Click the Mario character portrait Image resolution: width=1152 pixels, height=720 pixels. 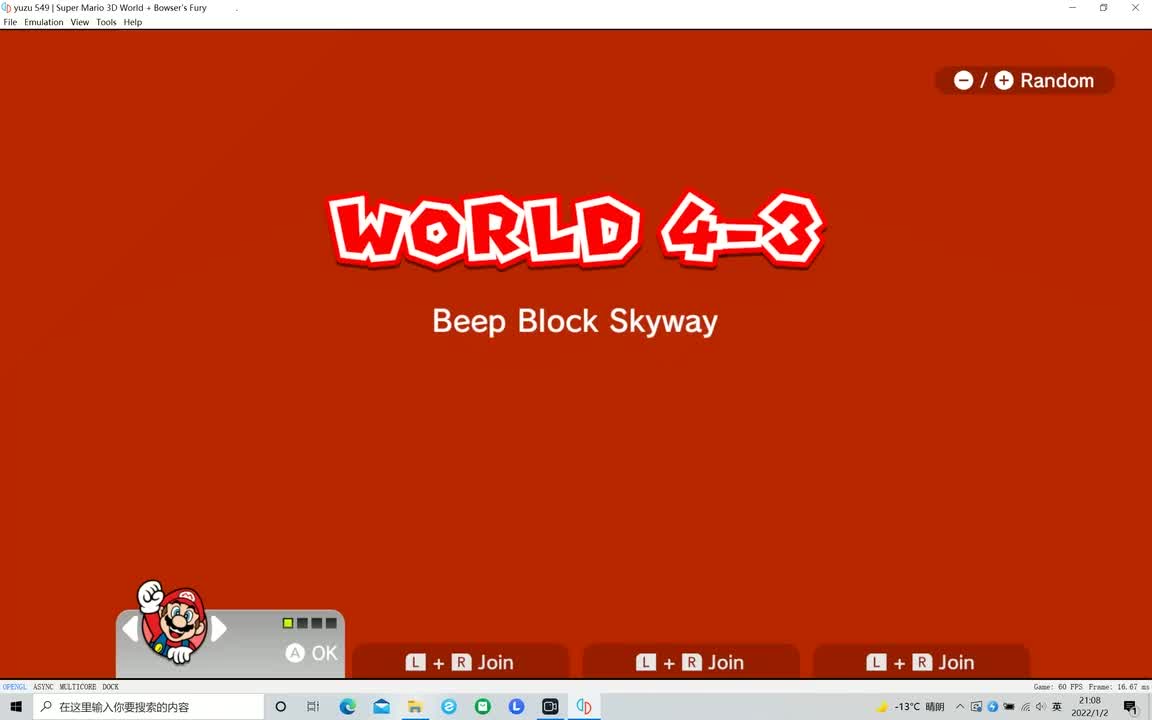pos(173,622)
